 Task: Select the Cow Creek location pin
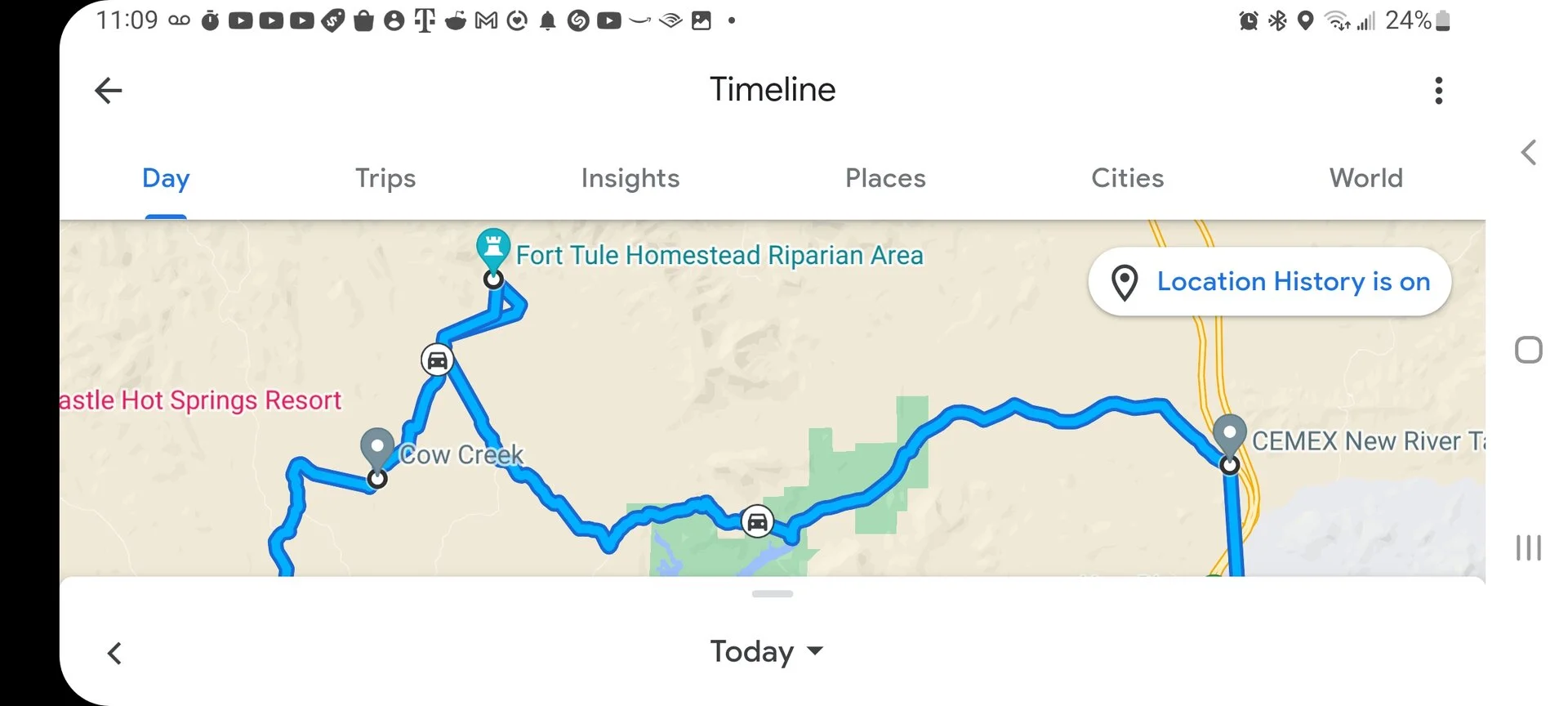pos(377,448)
